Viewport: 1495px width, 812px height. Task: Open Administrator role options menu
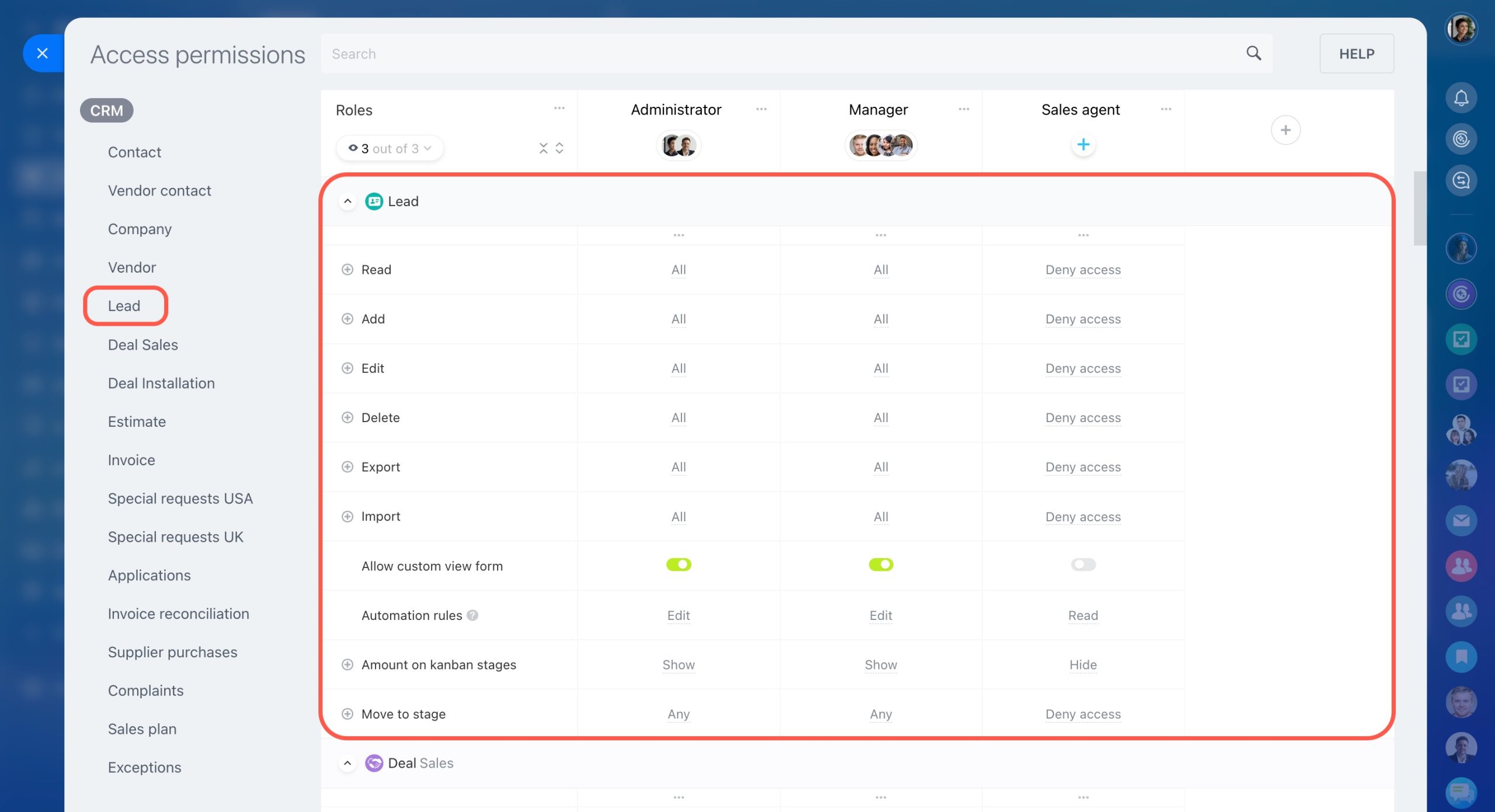[761, 109]
